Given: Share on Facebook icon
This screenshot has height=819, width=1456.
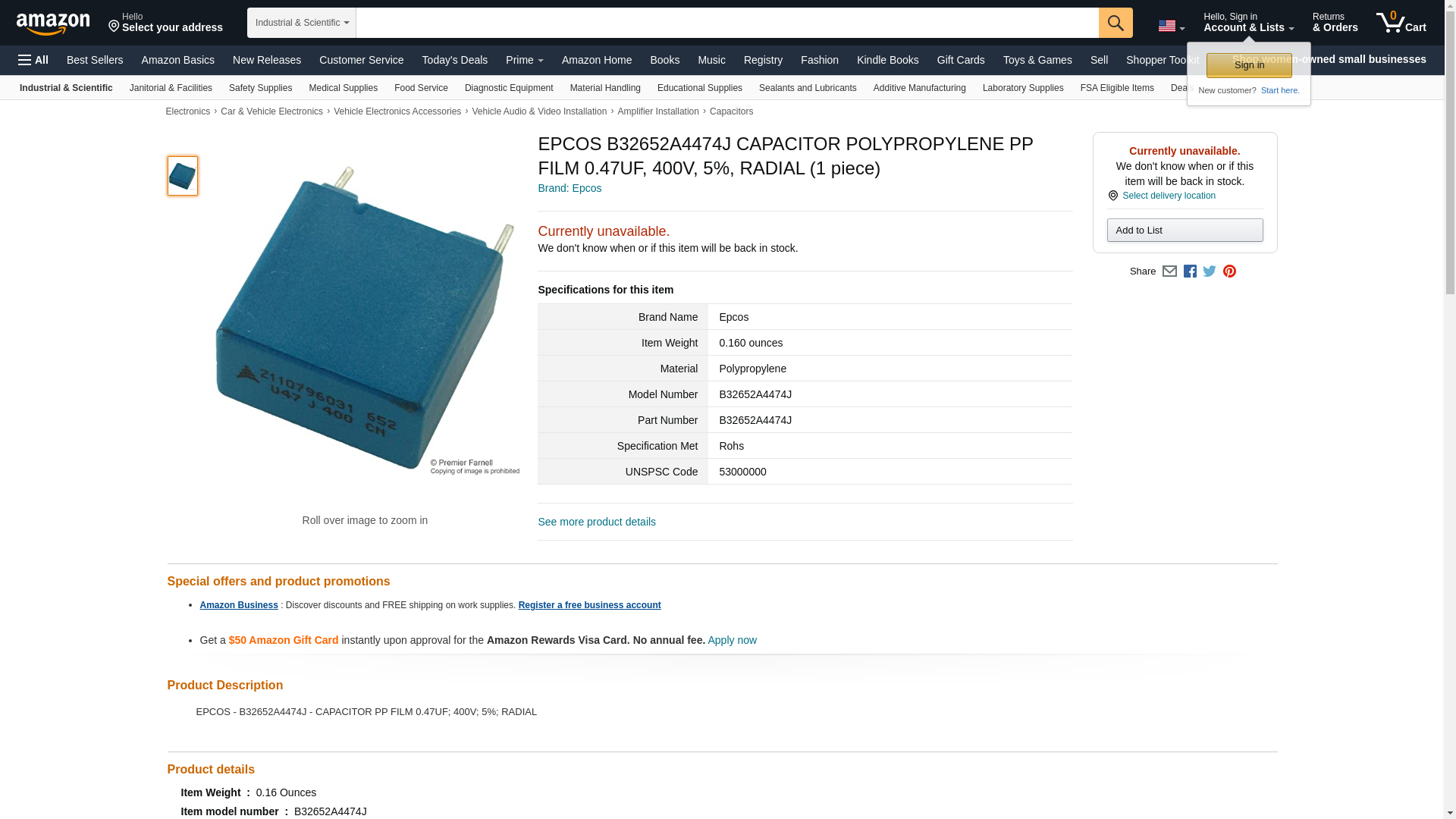Looking at the screenshot, I should 1190,271.
